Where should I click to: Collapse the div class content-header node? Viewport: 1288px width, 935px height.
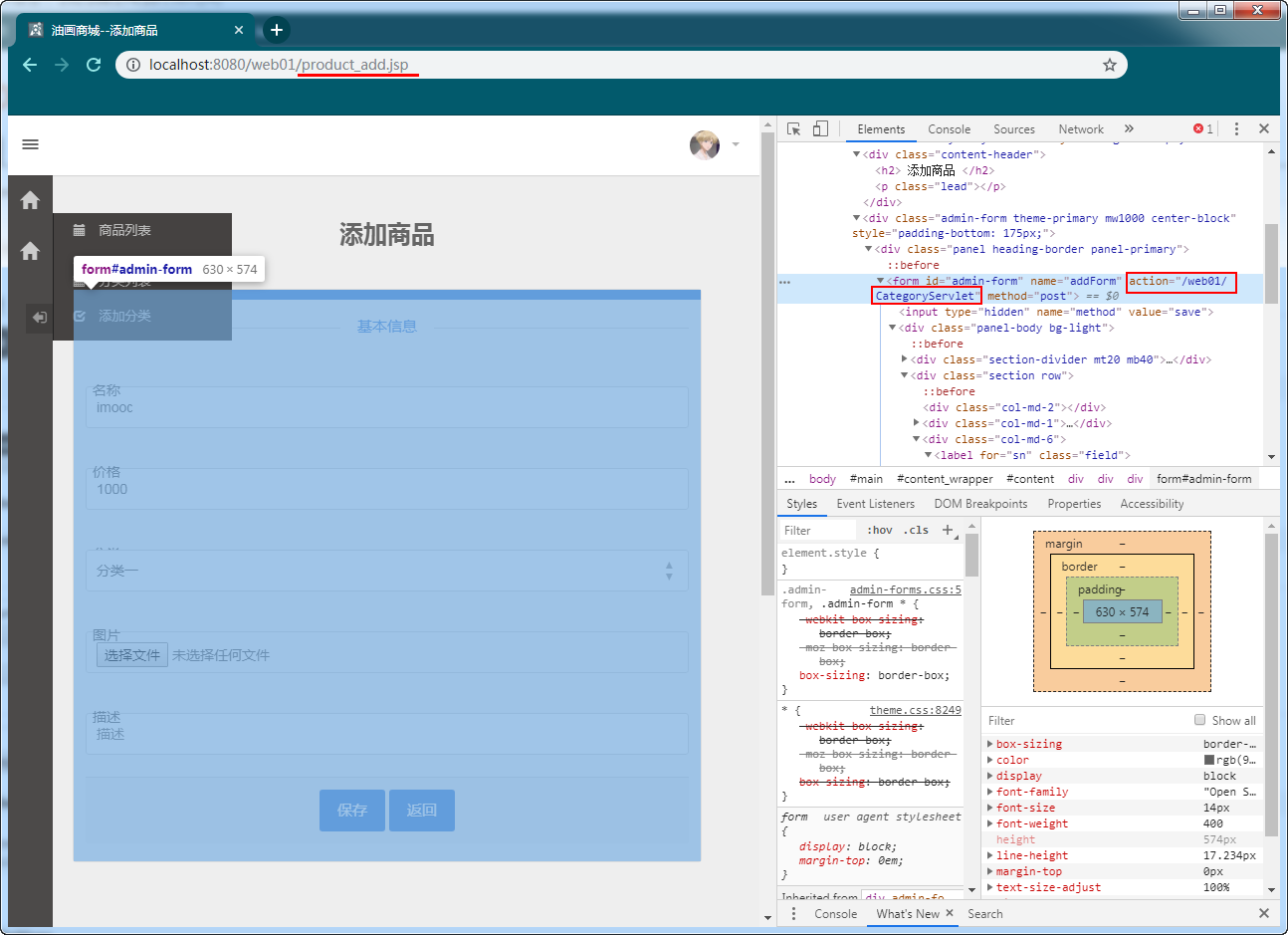pos(856,154)
